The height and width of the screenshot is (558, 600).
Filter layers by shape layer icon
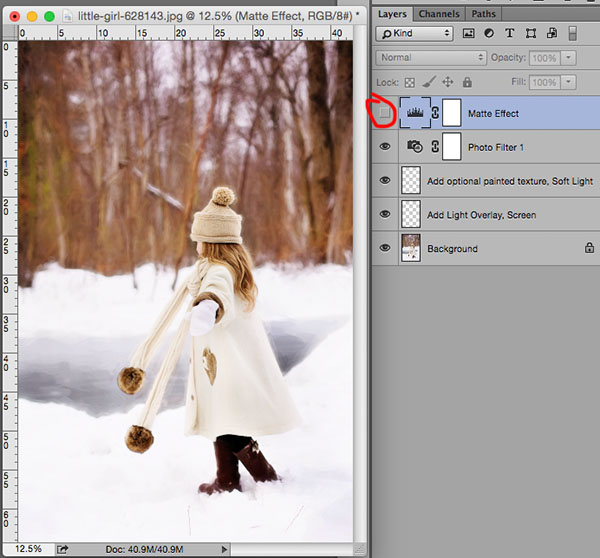point(530,33)
